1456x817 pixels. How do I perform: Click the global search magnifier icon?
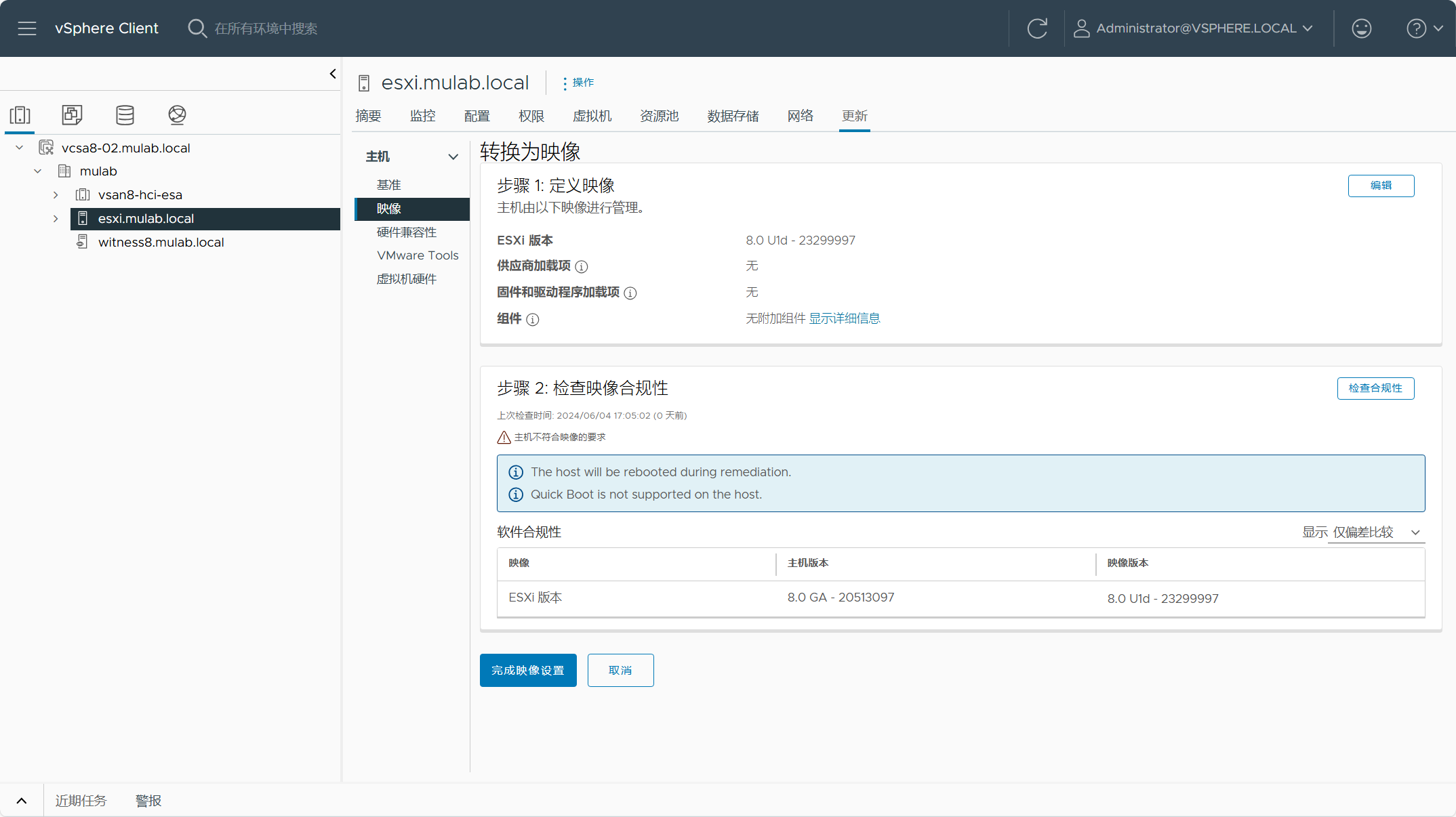[x=197, y=28]
